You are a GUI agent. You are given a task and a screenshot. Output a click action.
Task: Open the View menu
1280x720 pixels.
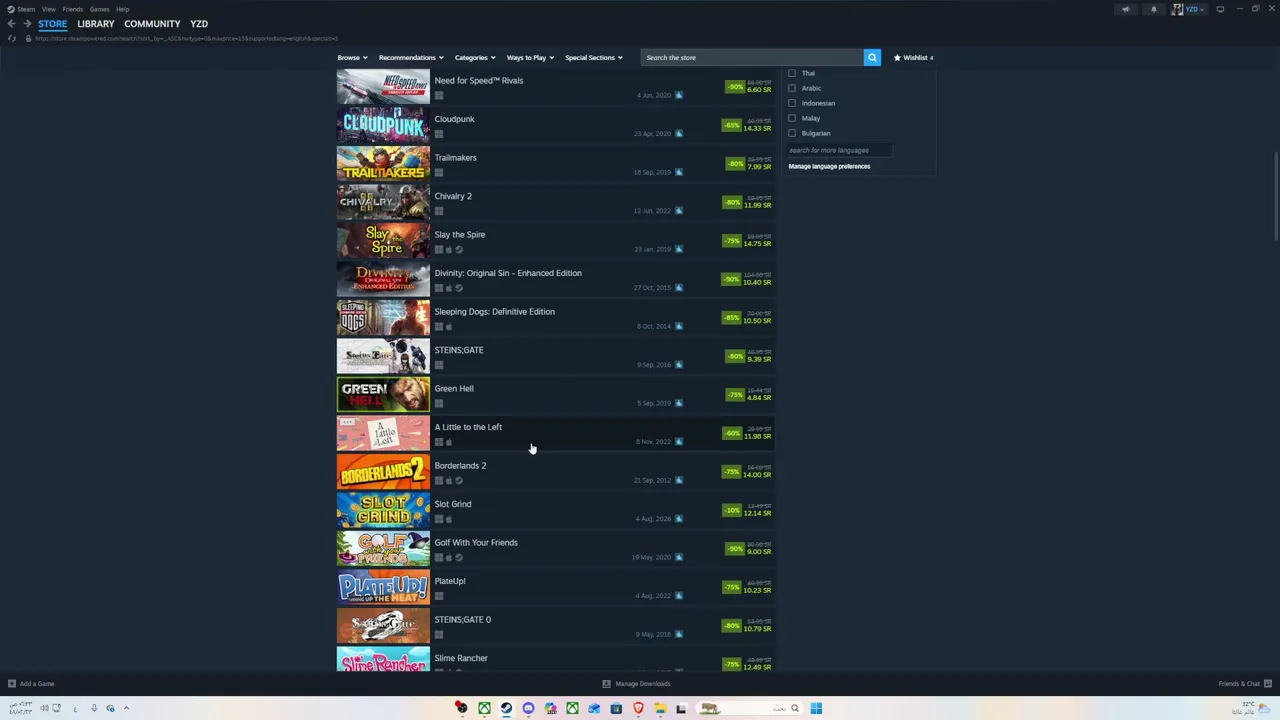[48, 9]
